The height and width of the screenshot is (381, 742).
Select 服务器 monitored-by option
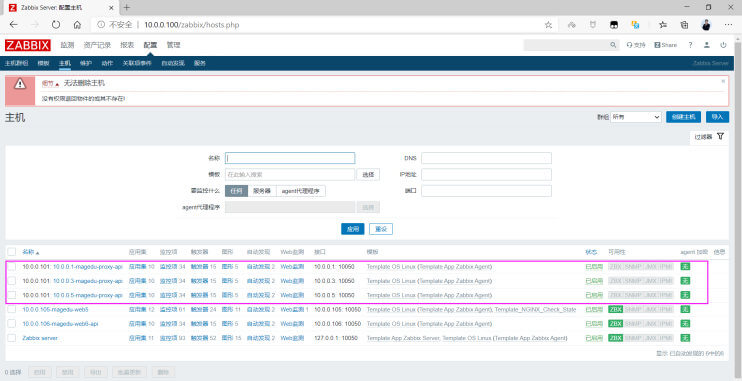tap(262, 191)
